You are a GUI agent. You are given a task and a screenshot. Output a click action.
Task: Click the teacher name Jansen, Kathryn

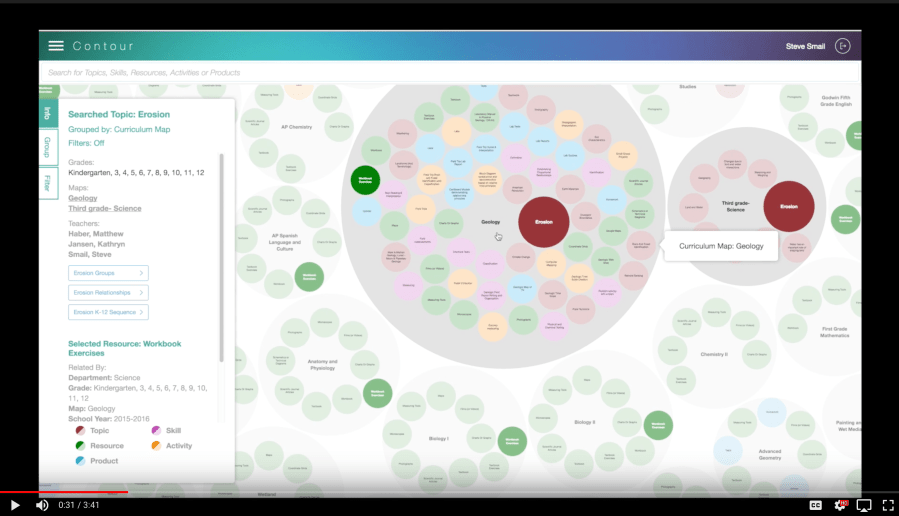pyautogui.click(x=96, y=244)
